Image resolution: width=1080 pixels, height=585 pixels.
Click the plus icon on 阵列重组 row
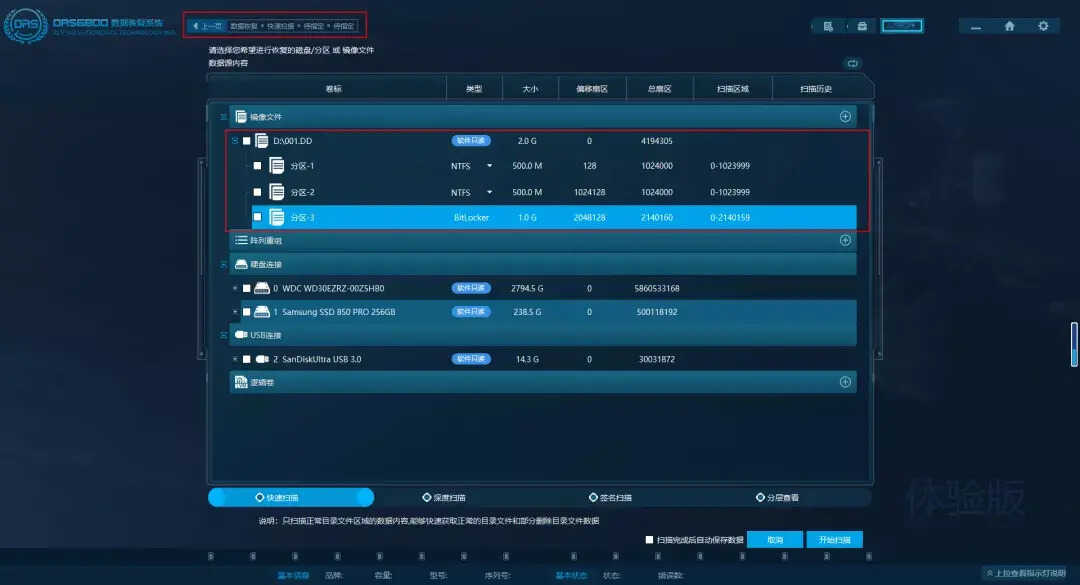point(845,240)
